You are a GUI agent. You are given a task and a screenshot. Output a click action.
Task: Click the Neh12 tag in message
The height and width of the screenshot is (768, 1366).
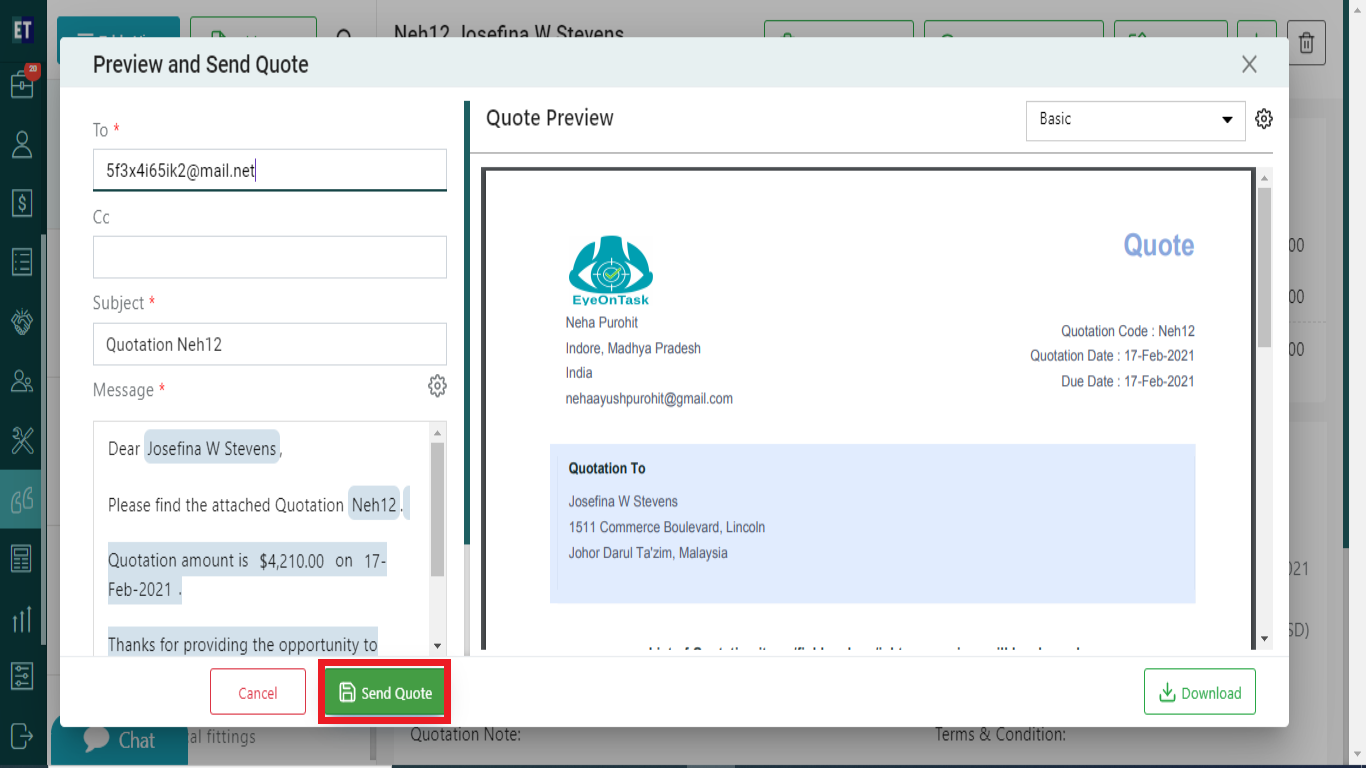pyautogui.click(x=375, y=505)
